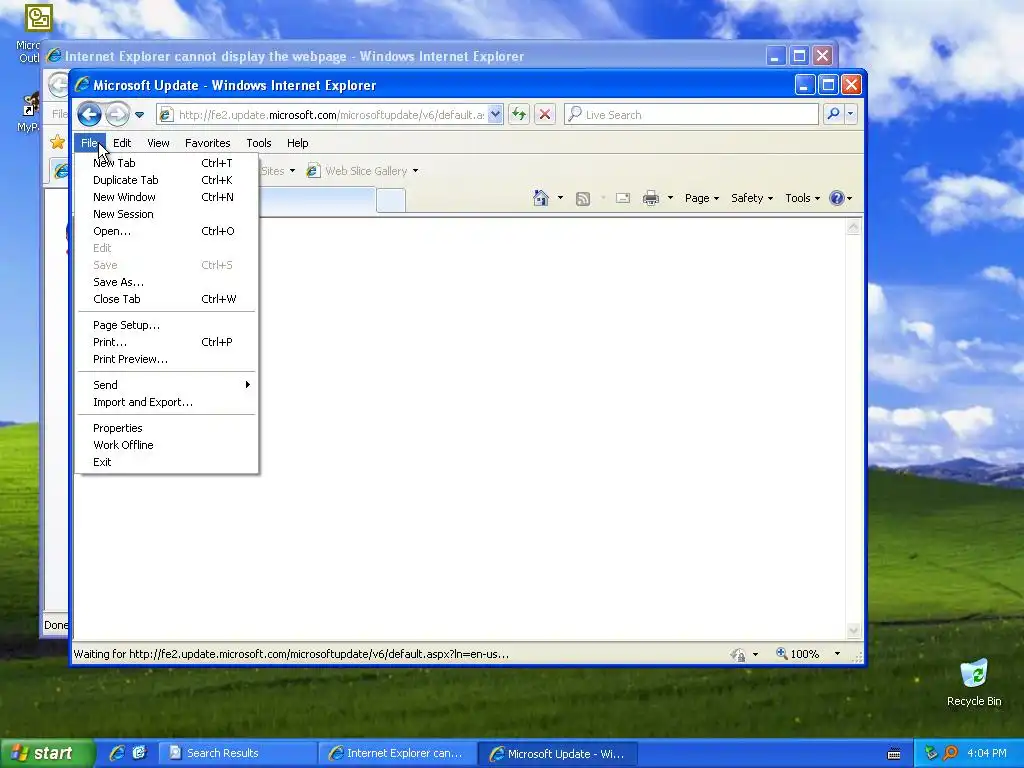This screenshot has width=1024, height=768.
Task: Click the red Stop loading icon
Action: click(545, 115)
